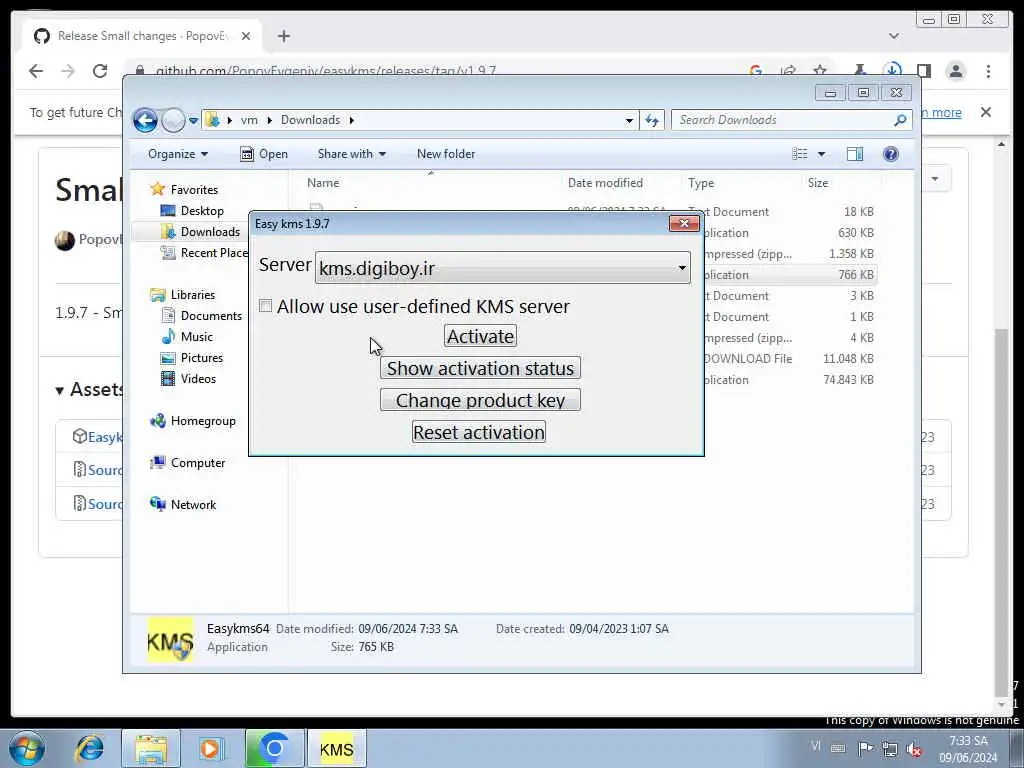The width and height of the screenshot is (1024, 768).
Task: Click the KMS icon in the details pane
Action: [x=170, y=640]
